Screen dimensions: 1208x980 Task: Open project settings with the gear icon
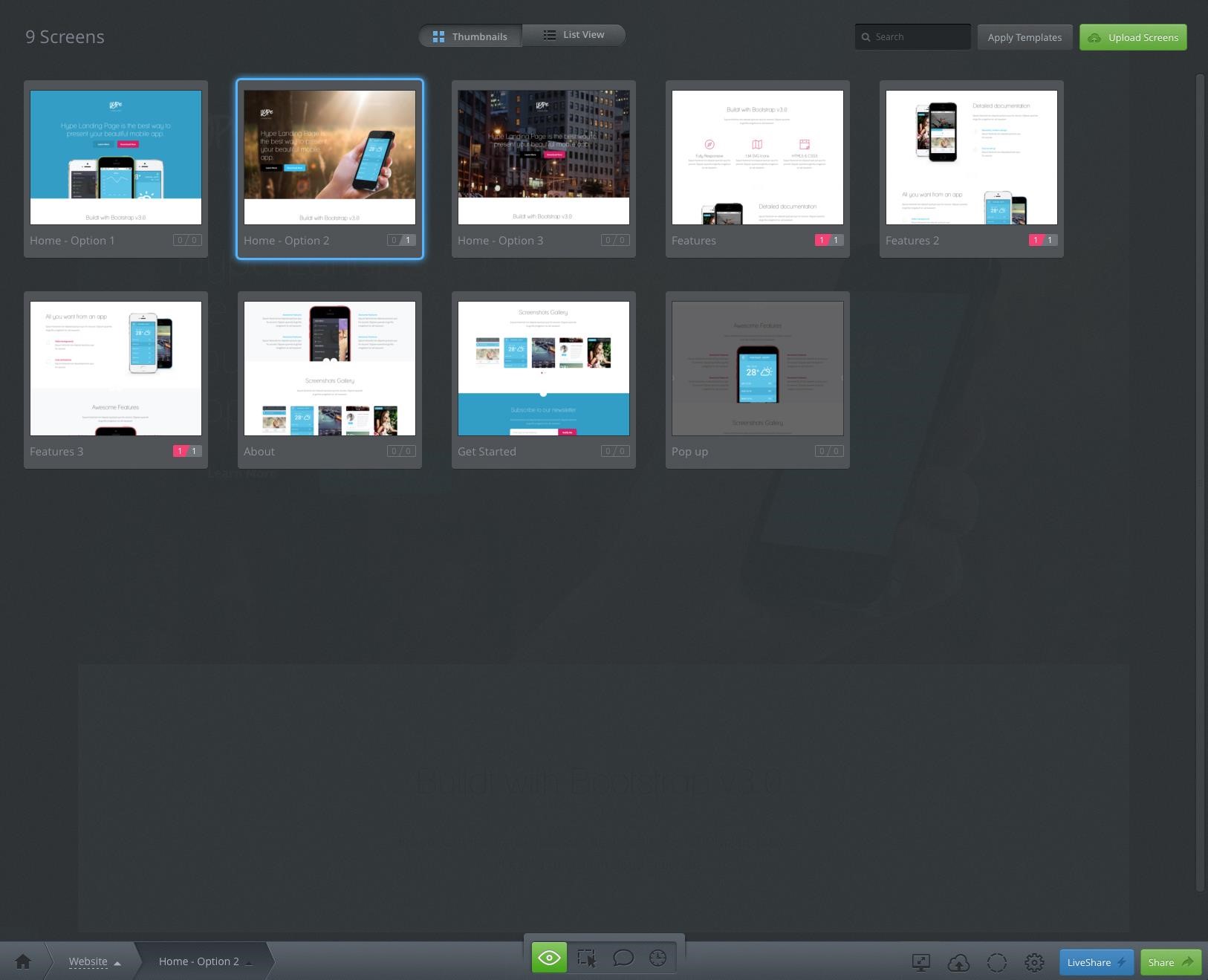(x=1034, y=962)
